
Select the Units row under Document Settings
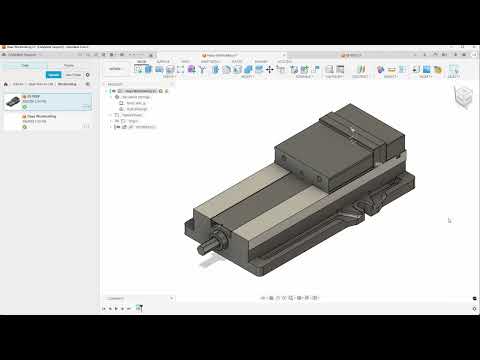tap(133, 103)
